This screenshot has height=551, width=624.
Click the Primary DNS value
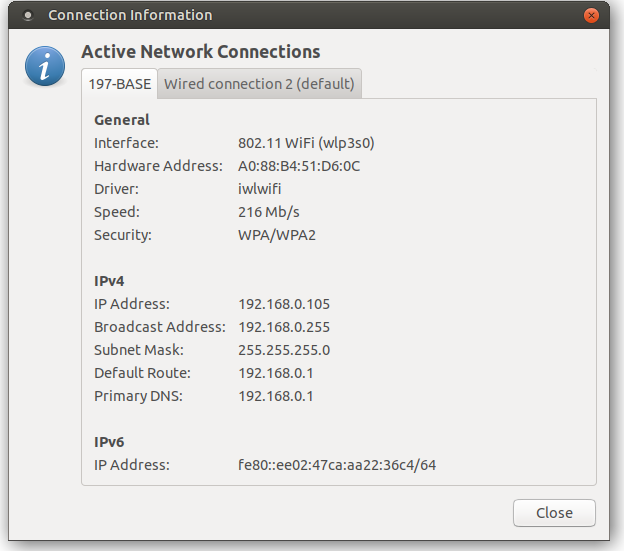coord(276,396)
